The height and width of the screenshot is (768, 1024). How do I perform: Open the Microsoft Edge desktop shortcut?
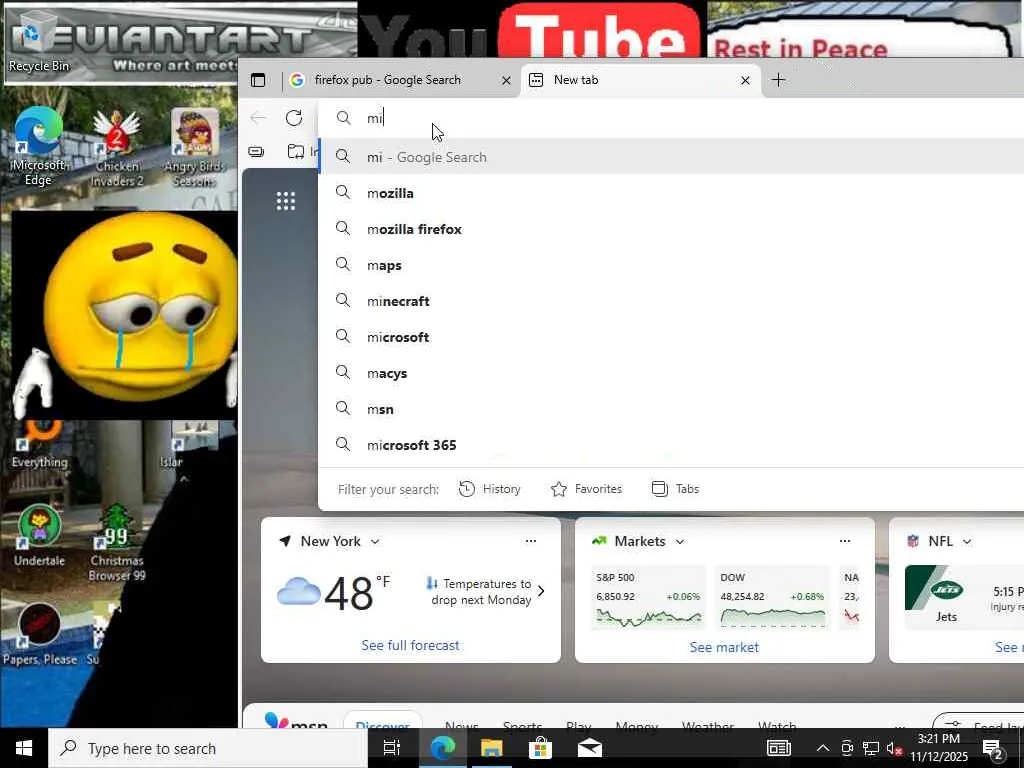coord(38,147)
